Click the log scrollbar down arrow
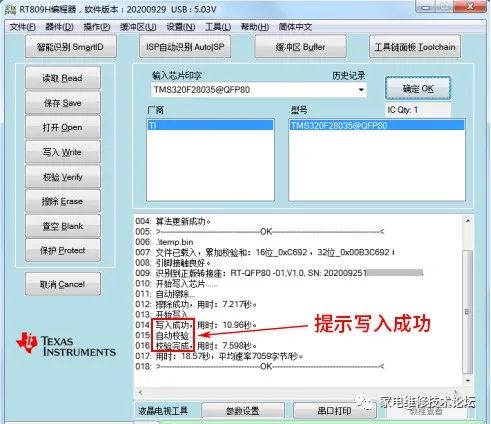 point(468,380)
